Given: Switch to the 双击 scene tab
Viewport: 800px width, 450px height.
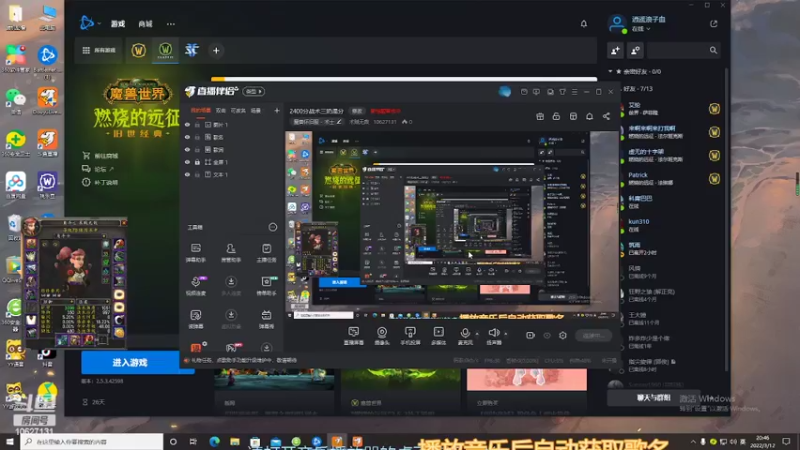Looking at the screenshot, I should 220,110.
